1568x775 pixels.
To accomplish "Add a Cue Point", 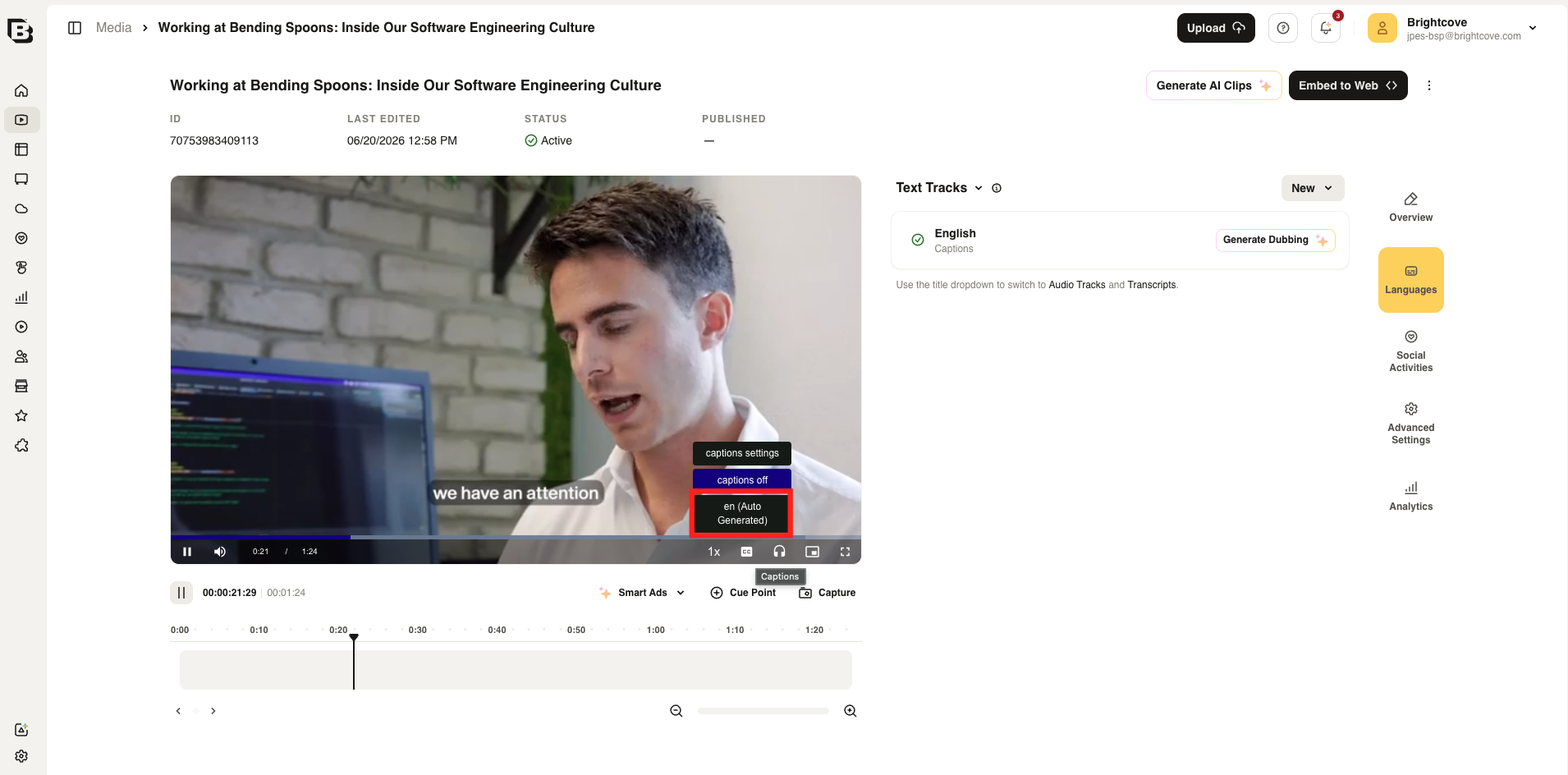I will pos(743,593).
